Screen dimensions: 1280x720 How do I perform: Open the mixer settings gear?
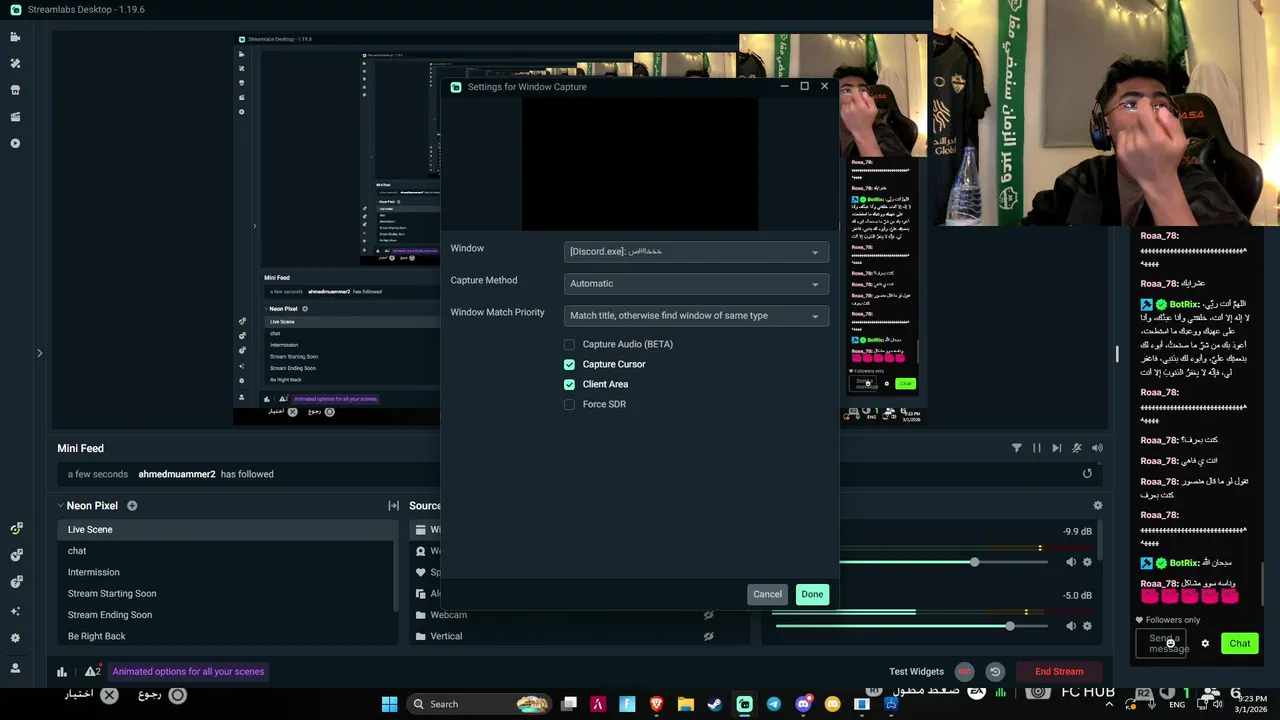click(1097, 506)
